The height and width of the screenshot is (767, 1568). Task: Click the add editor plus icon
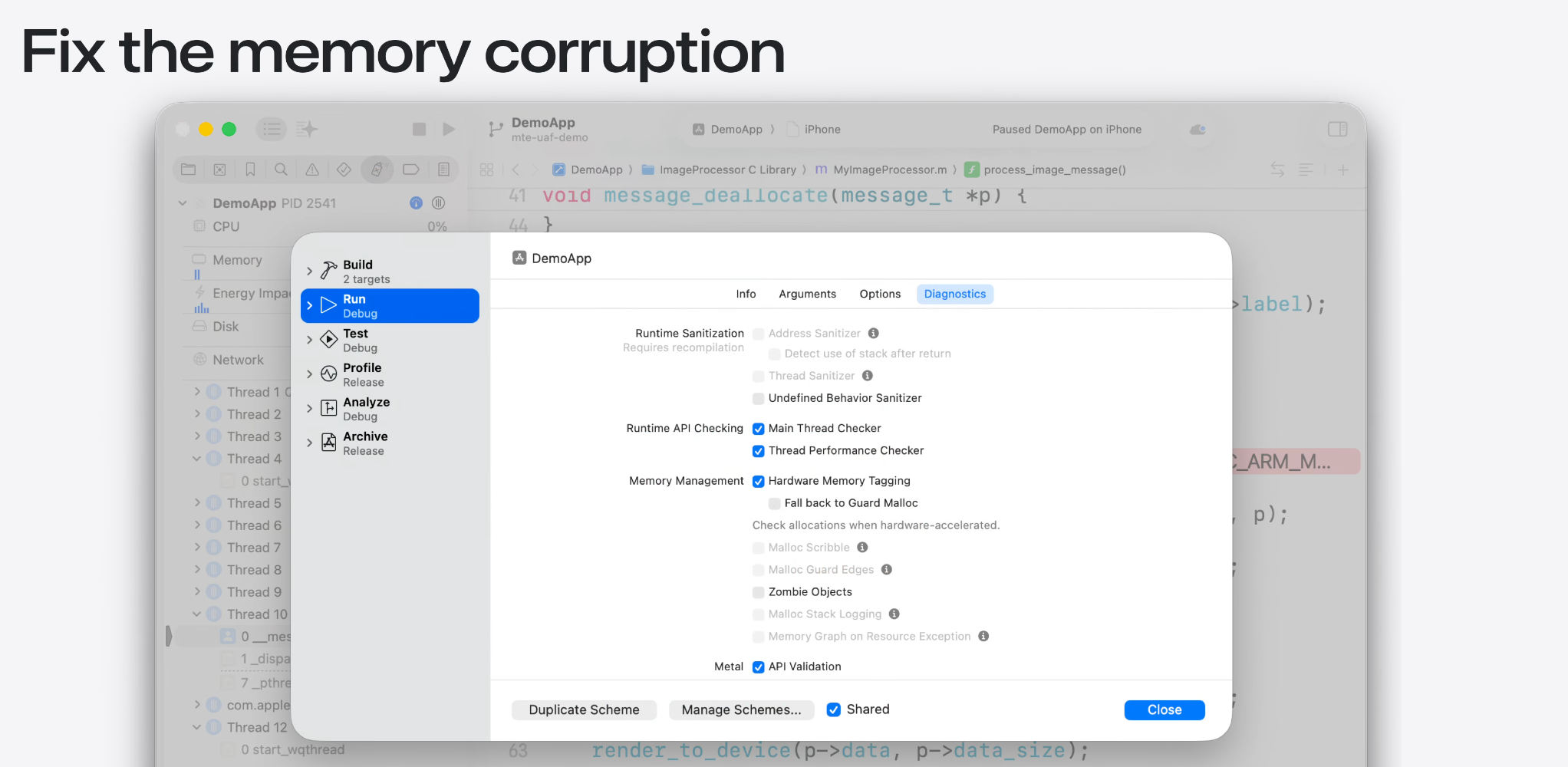(1343, 170)
